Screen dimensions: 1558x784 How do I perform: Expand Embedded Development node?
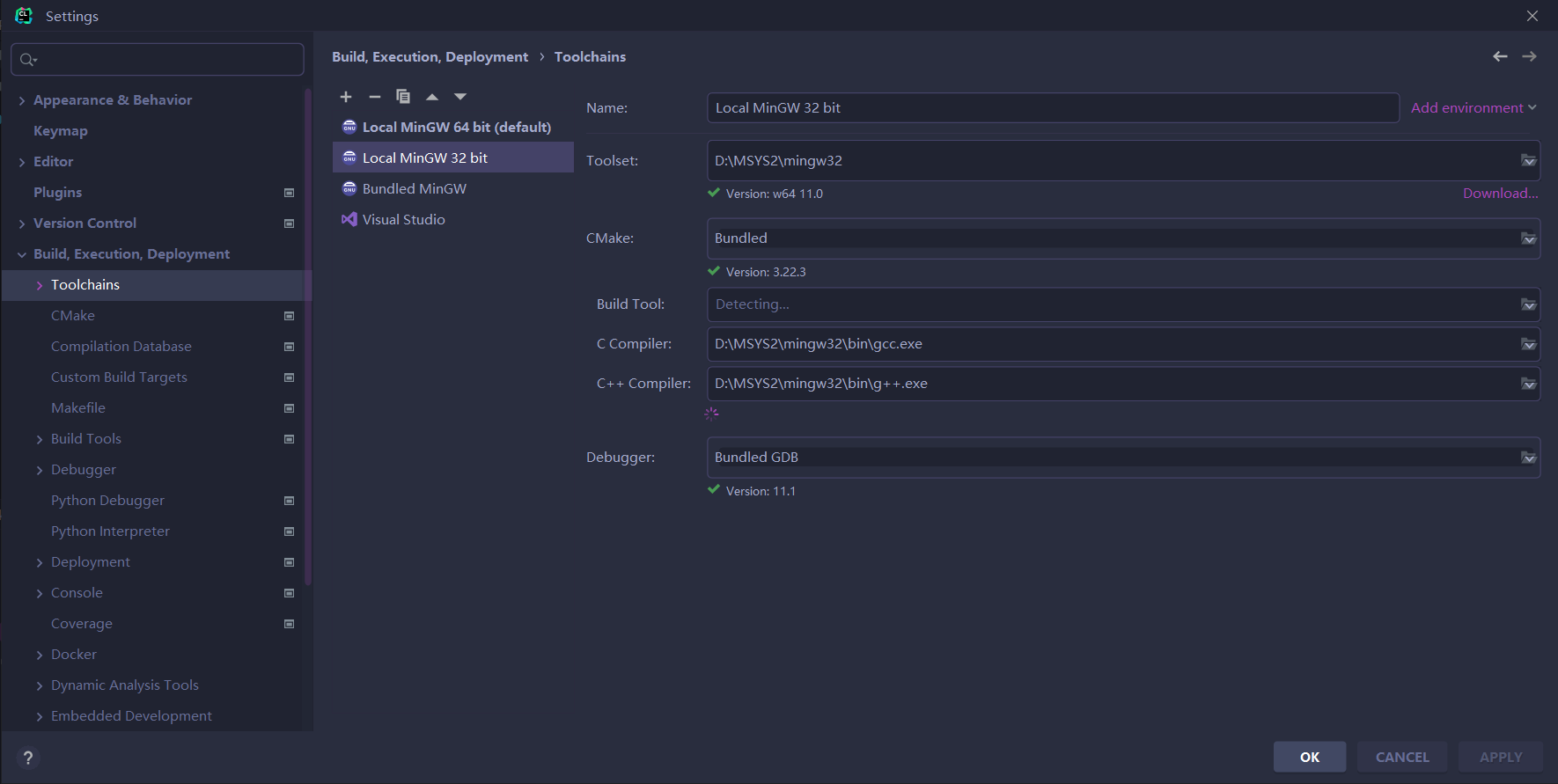(x=40, y=717)
